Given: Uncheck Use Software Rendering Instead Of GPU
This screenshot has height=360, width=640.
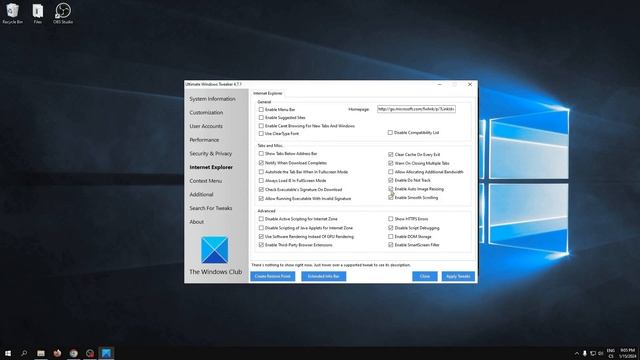Looking at the screenshot, I should 261,236.
